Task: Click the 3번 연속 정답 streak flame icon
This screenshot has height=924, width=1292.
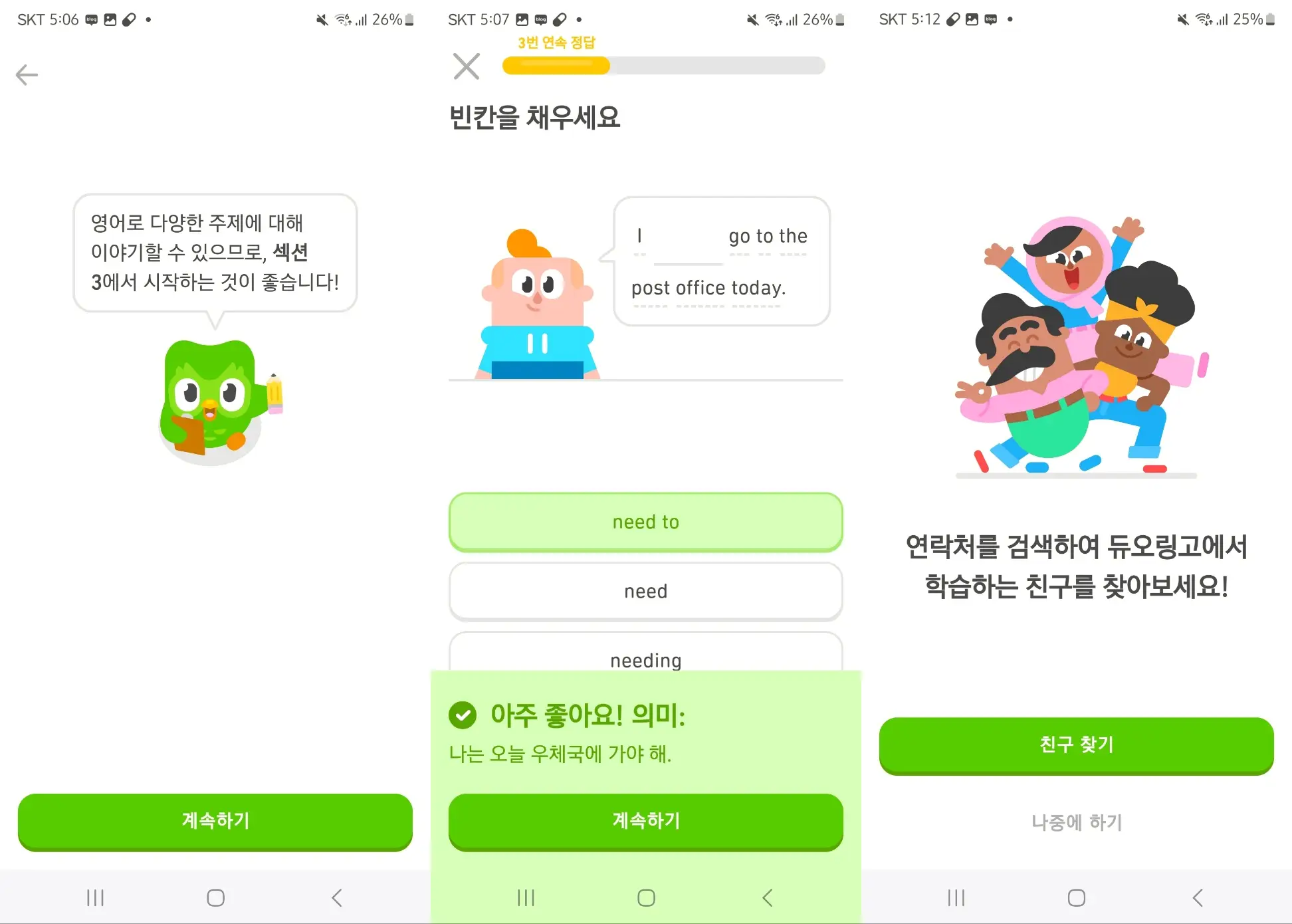Action: pyautogui.click(x=557, y=42)
